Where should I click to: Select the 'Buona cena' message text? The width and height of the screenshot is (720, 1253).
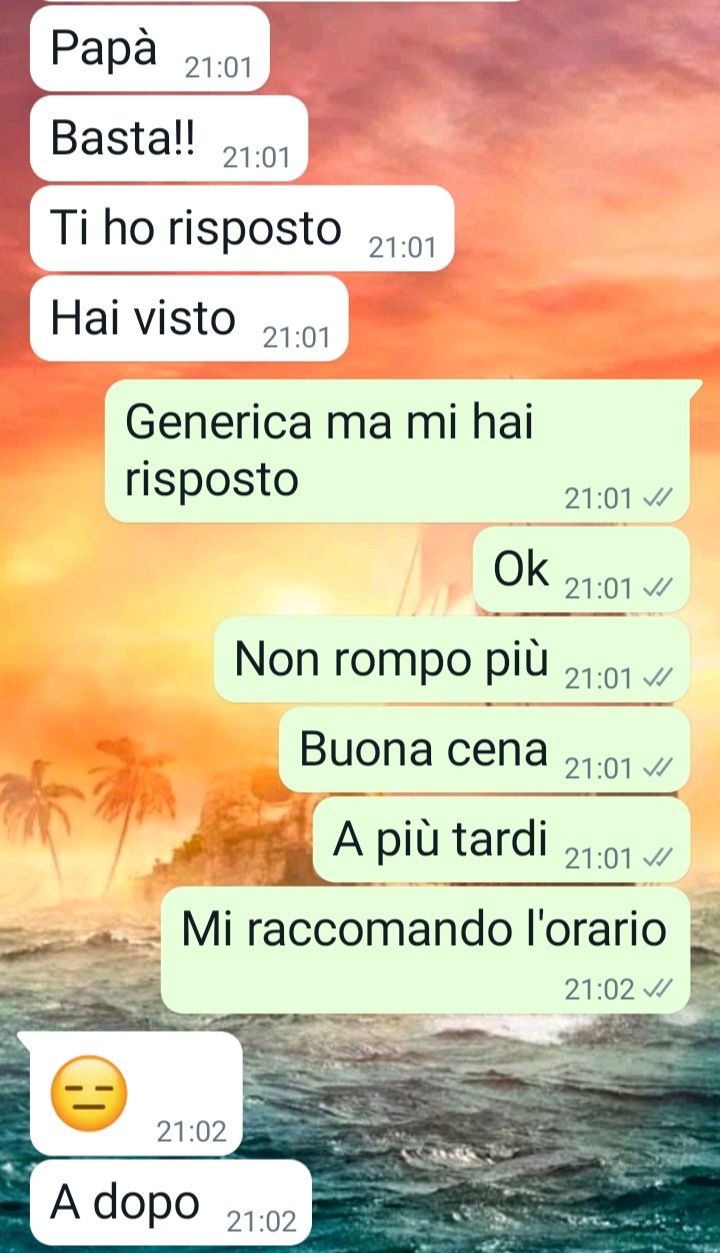click(x=424, y=750)
